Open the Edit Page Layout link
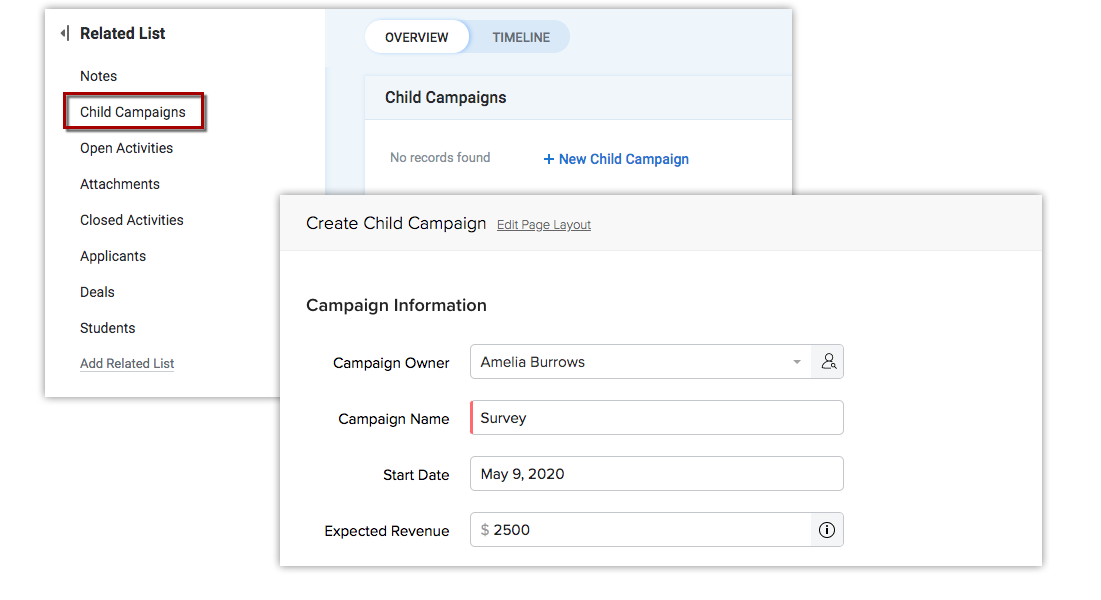 [544, 225]
